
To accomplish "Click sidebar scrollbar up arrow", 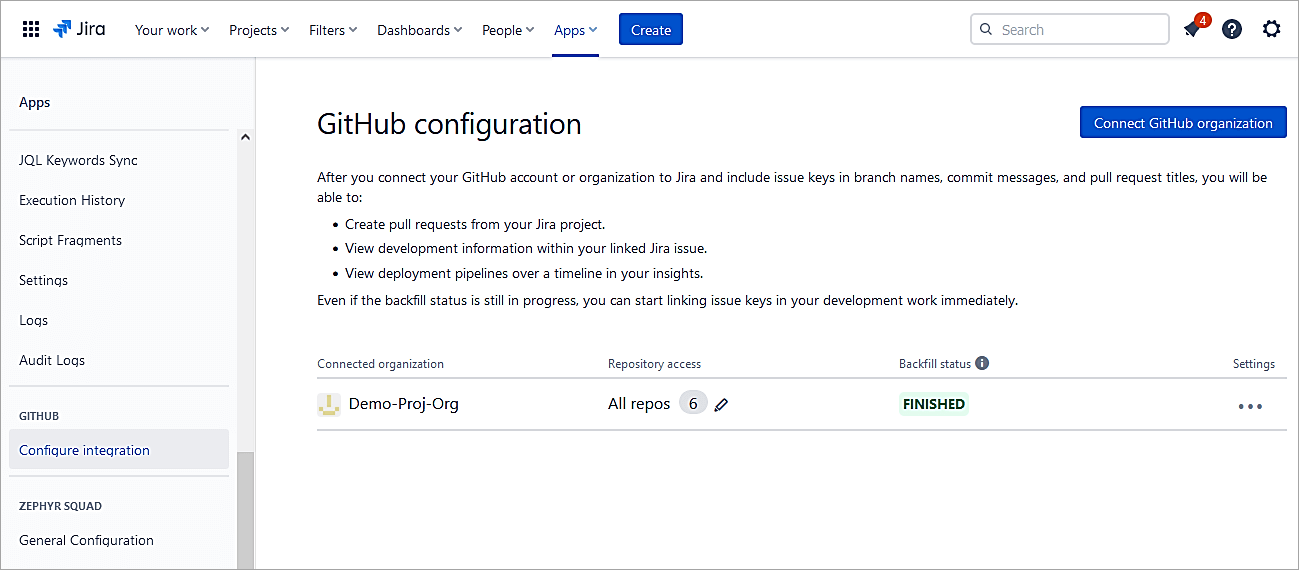I will click(x=245, y=138).
